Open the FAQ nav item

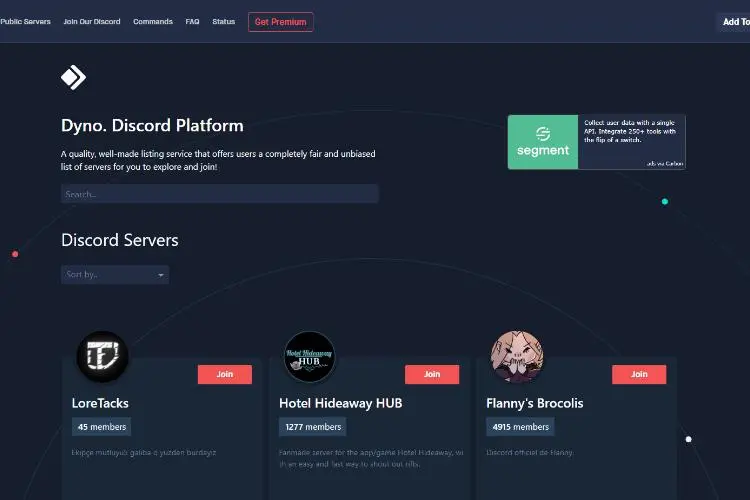tap(192, 22)
